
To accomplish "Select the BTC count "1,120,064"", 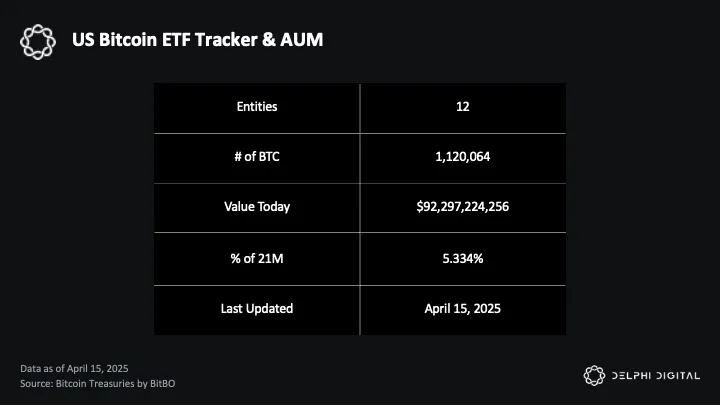I will (x=462, y=157).
